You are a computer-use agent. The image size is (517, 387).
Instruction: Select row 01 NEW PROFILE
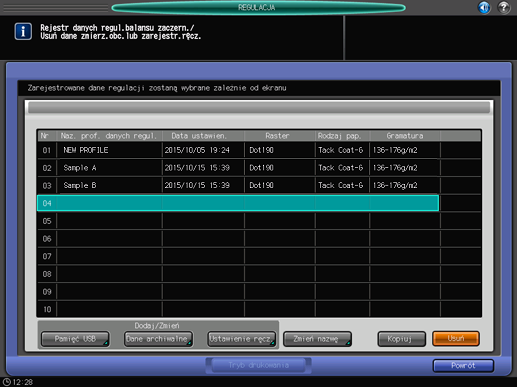[x=238, y=150]
